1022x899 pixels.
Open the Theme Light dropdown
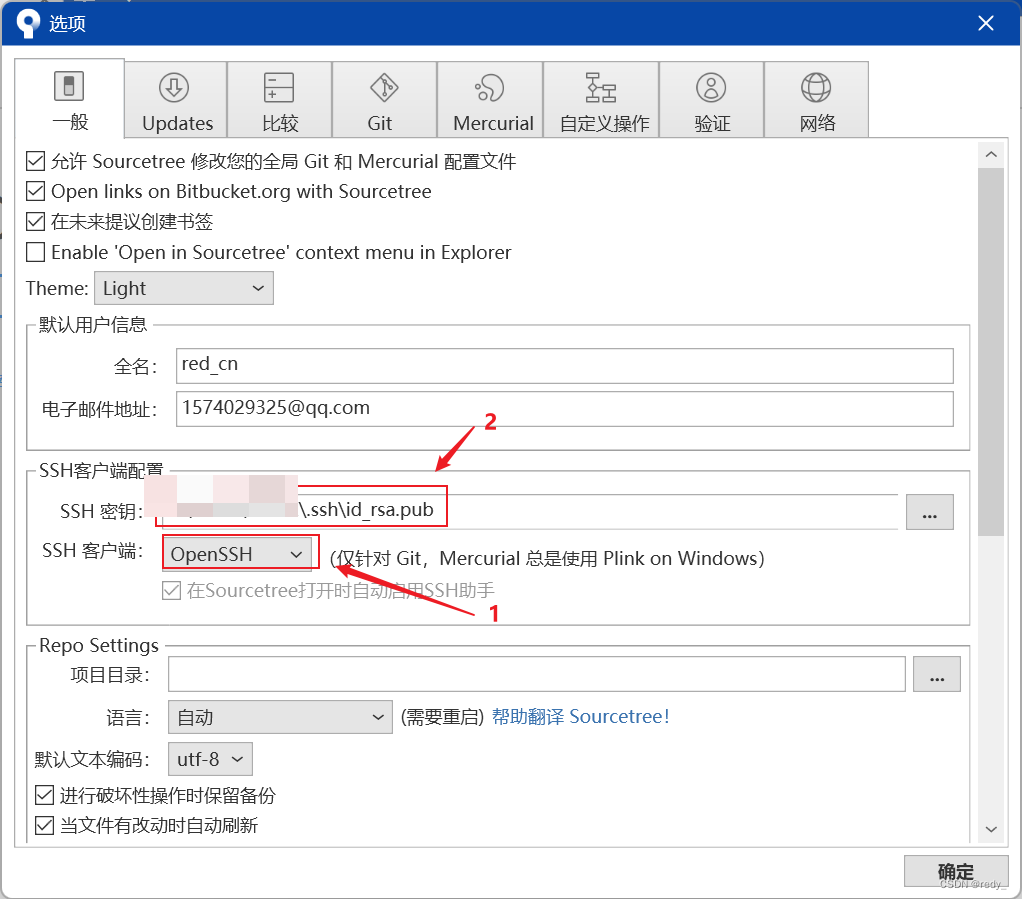coord(184,288)
